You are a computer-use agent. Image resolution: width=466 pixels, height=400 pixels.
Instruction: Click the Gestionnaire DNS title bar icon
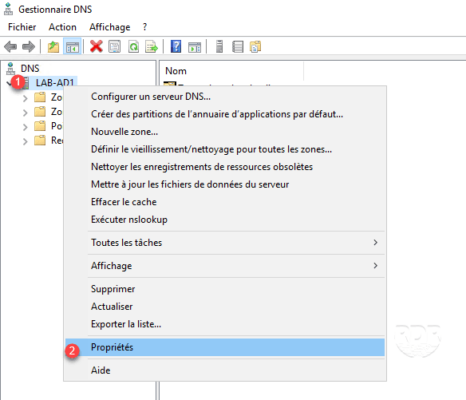point(8,9)
